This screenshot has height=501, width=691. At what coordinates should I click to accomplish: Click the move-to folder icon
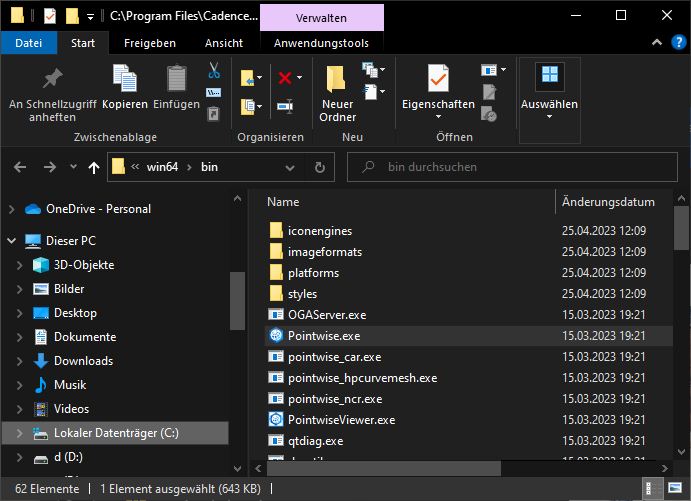248,78
